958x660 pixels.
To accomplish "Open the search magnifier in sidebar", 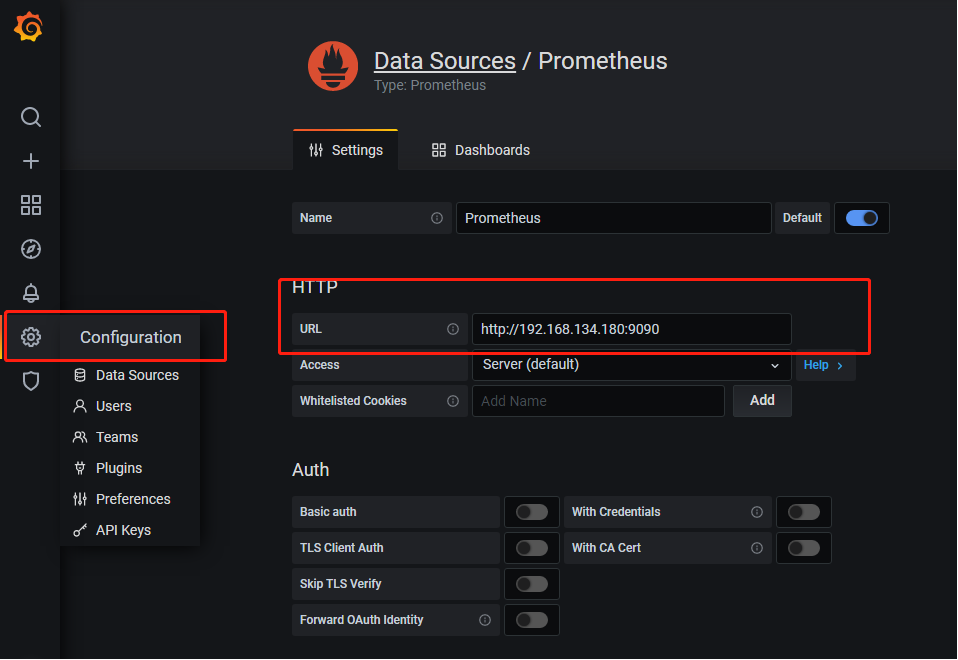I will click(31, 117).
